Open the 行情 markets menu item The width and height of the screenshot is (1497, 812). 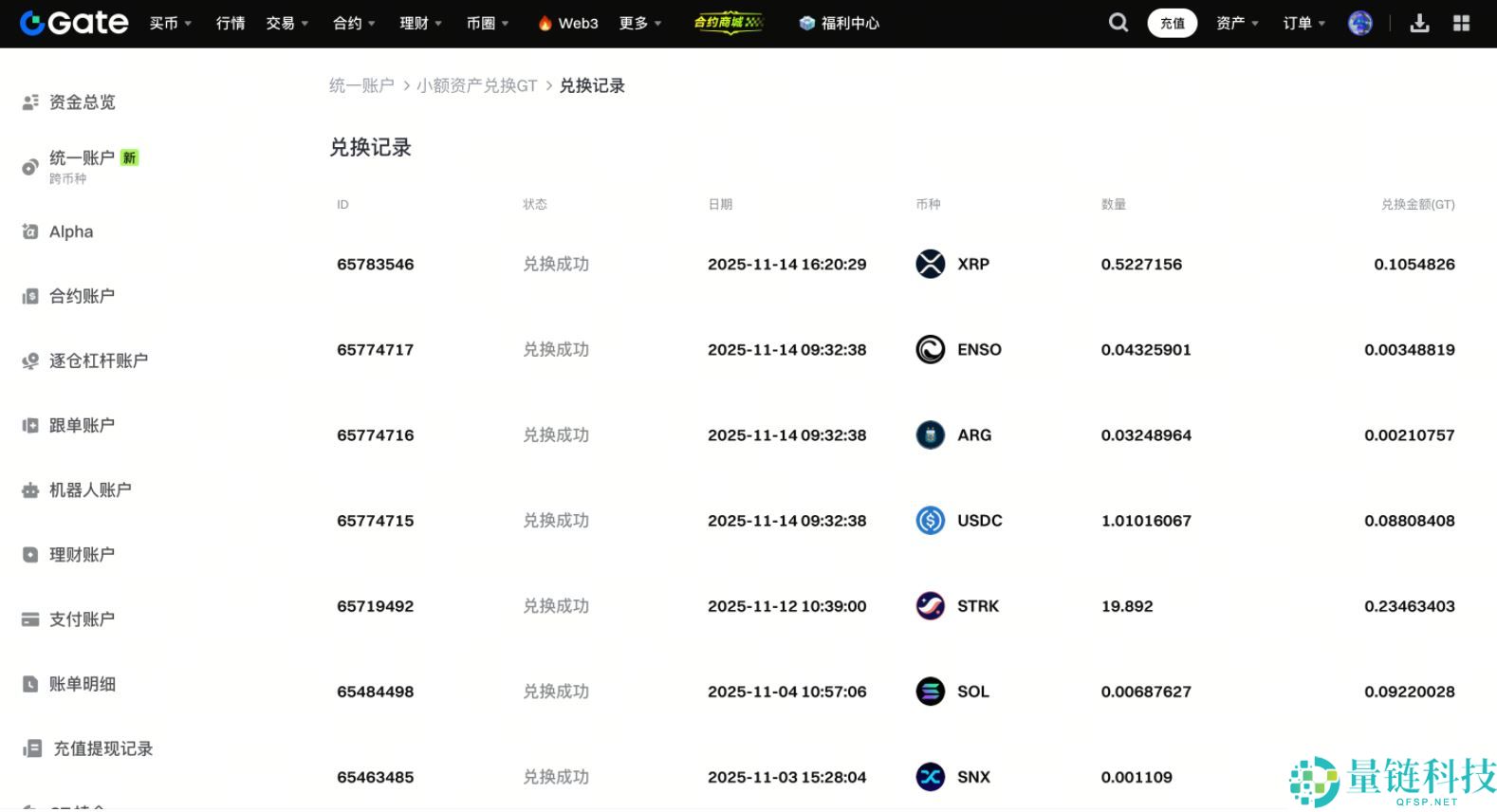[x=231, y=23]
